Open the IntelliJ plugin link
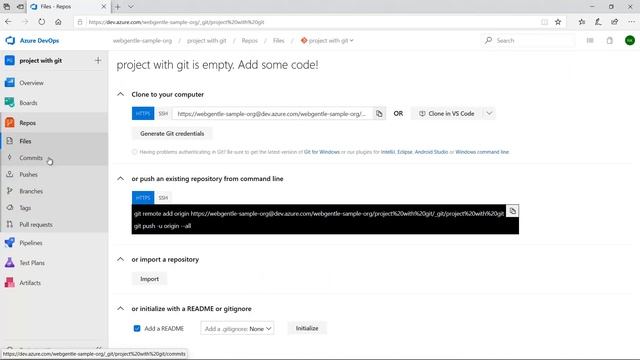Viewport: 640px width, 360px height. pyautogui.click(x=388, y=152)
